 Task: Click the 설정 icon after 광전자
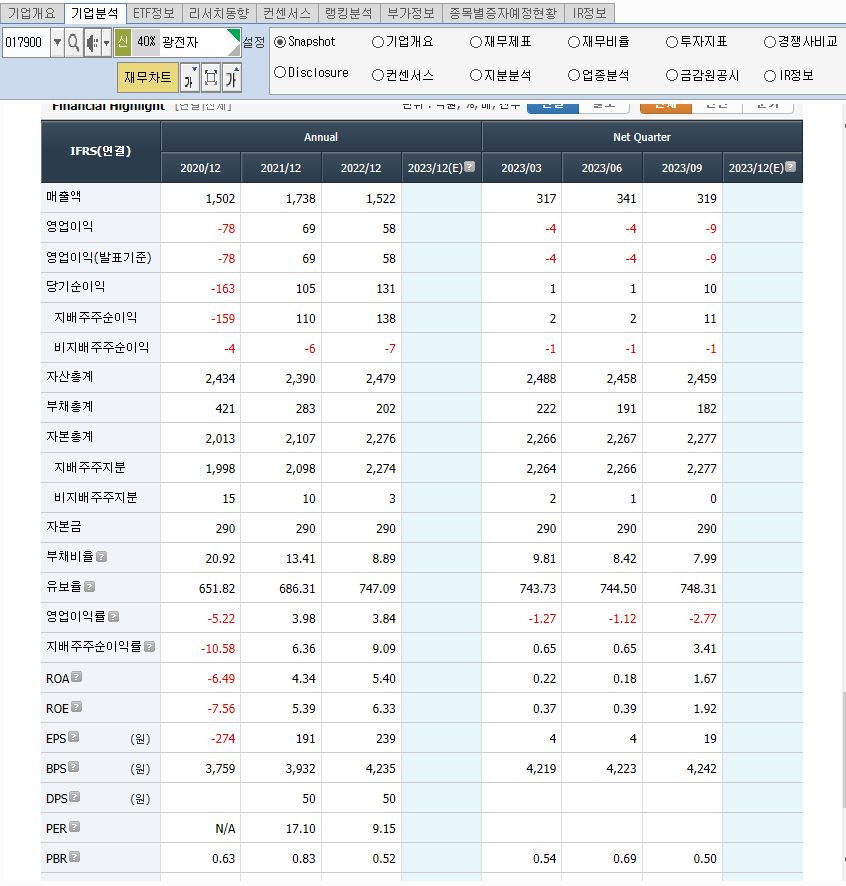point(252,42)
